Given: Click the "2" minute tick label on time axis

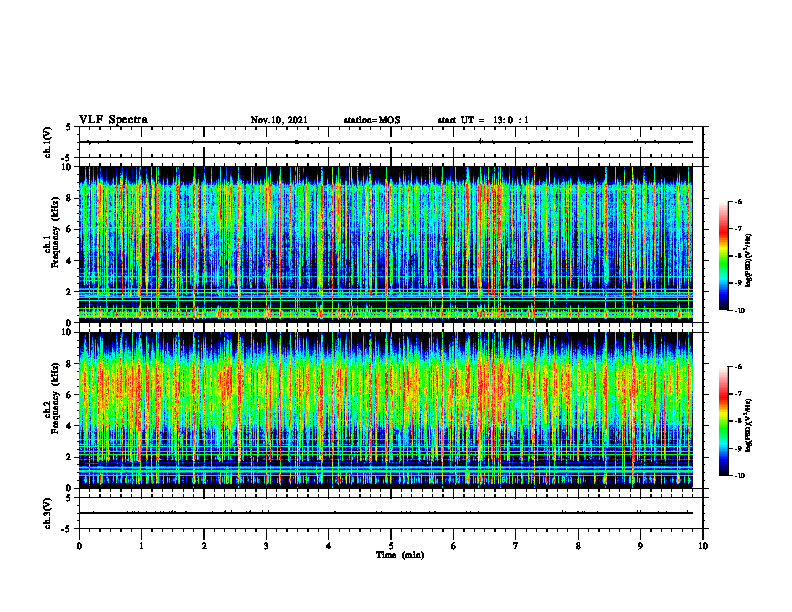Looking at the screenshot, I should coord(204,546).
